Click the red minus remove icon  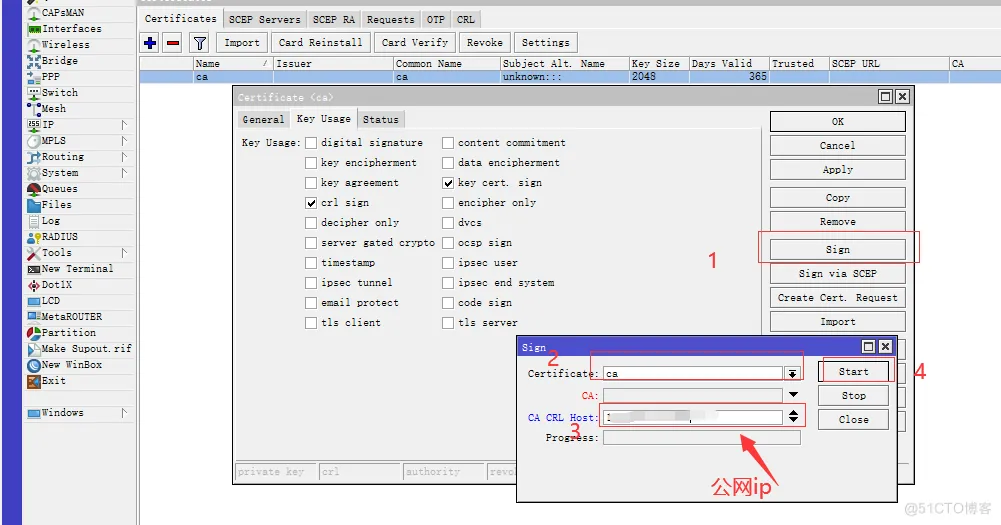tap(172, 43)
